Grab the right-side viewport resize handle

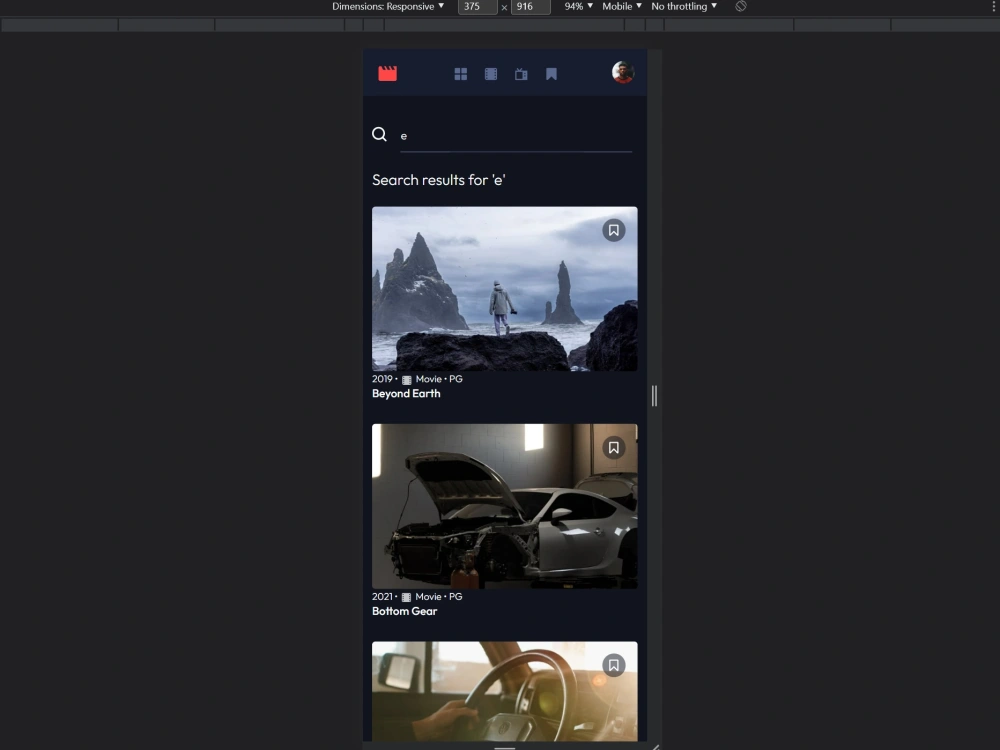click(x=654, y=396)
